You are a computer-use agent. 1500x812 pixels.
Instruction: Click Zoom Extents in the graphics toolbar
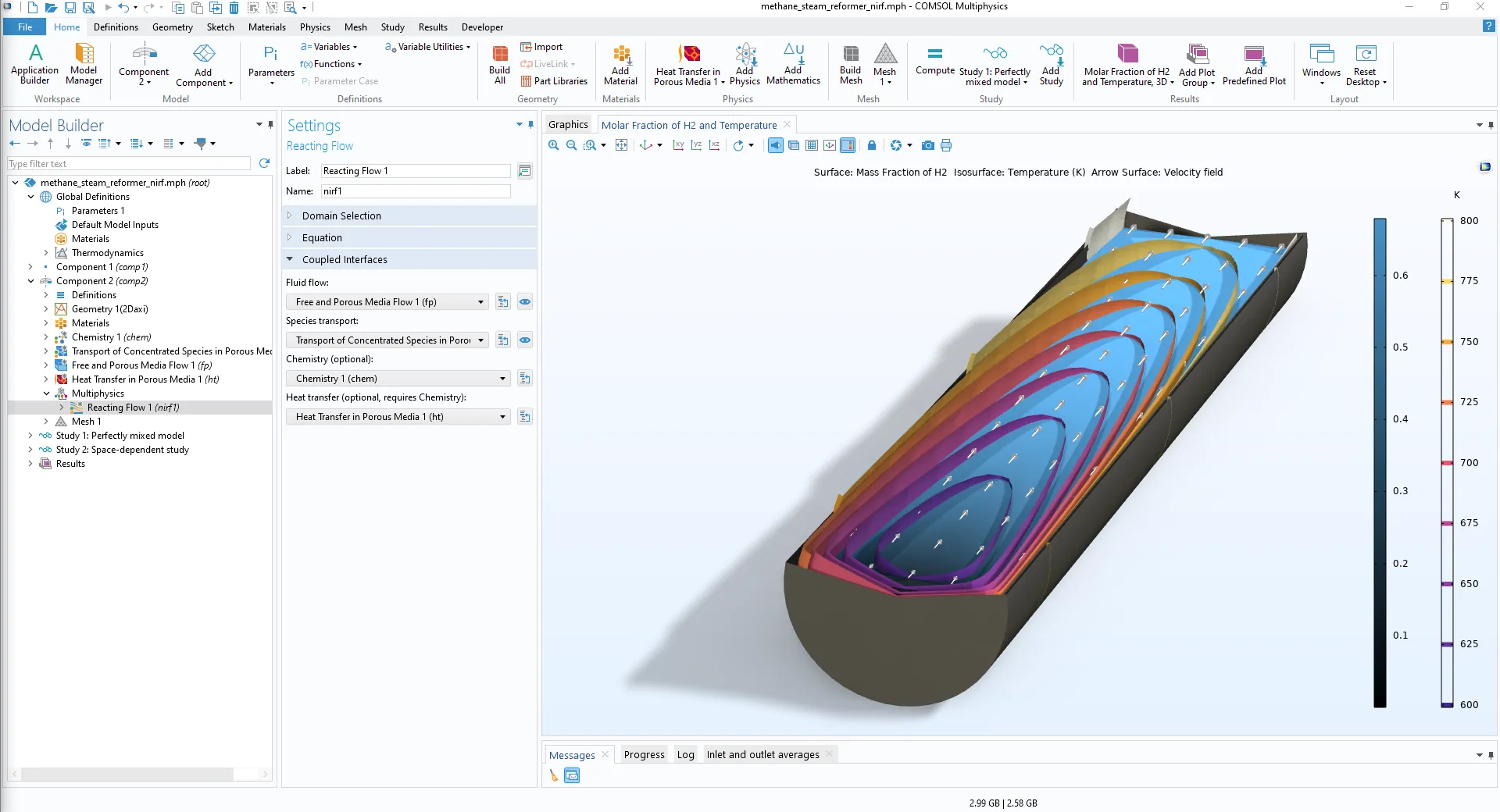621,145
